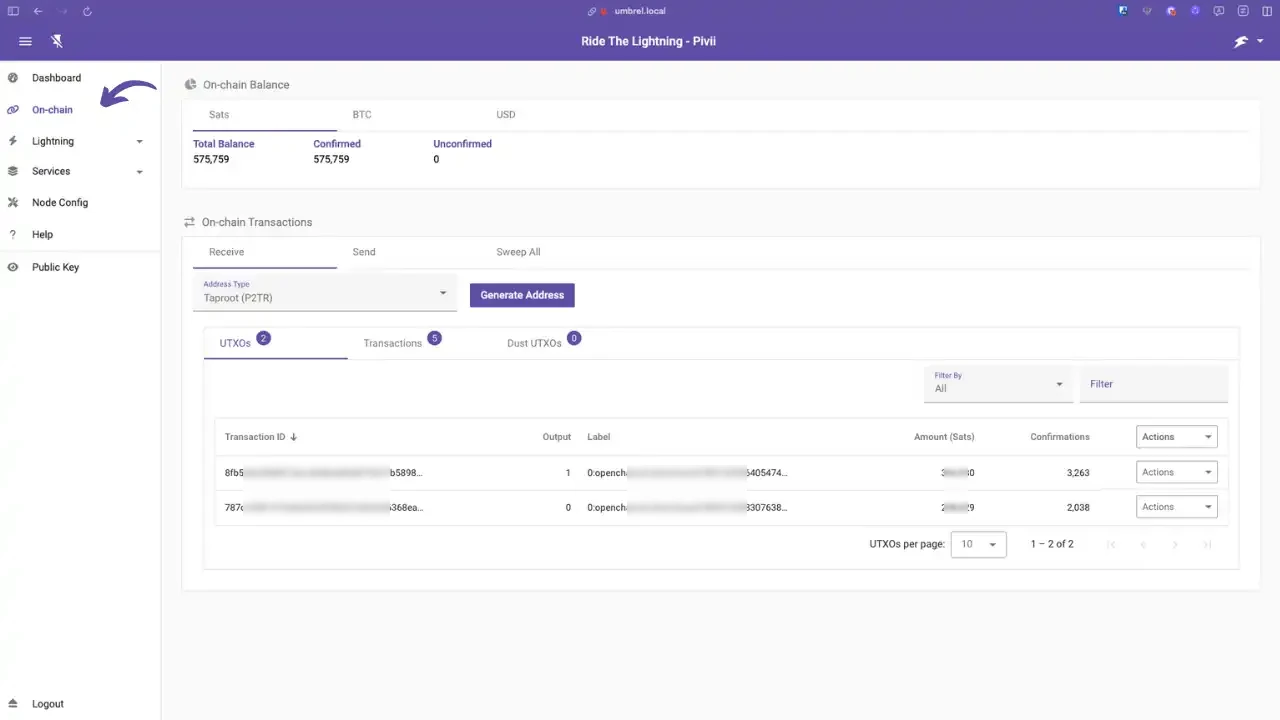The width and height of the screenshot is (1280, 720).
Task: Click the pie chart icon by On-chain Balance
Action: [x=191, y=85]
